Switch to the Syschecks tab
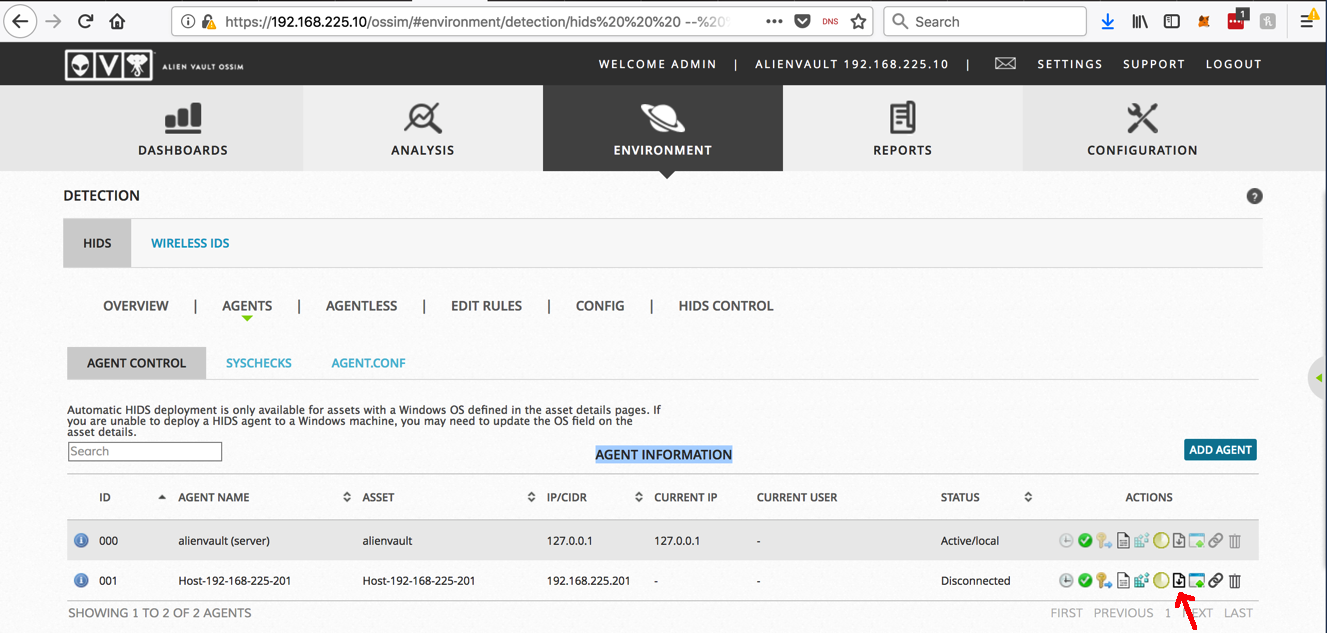The image size is (1327, 633). click(x=259, y=363)
